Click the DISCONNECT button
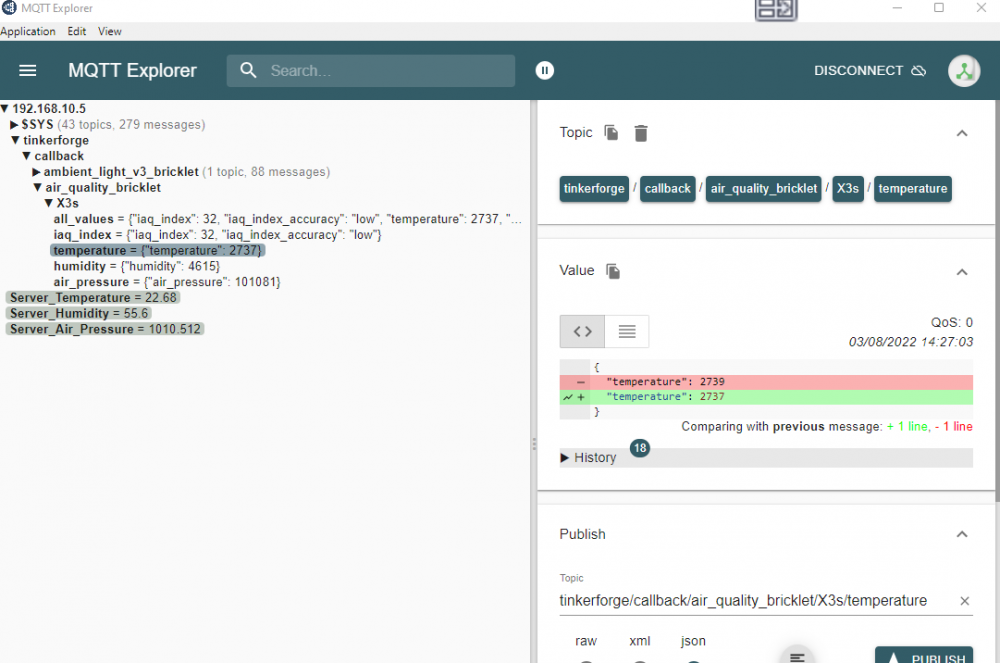 (869, 71)
